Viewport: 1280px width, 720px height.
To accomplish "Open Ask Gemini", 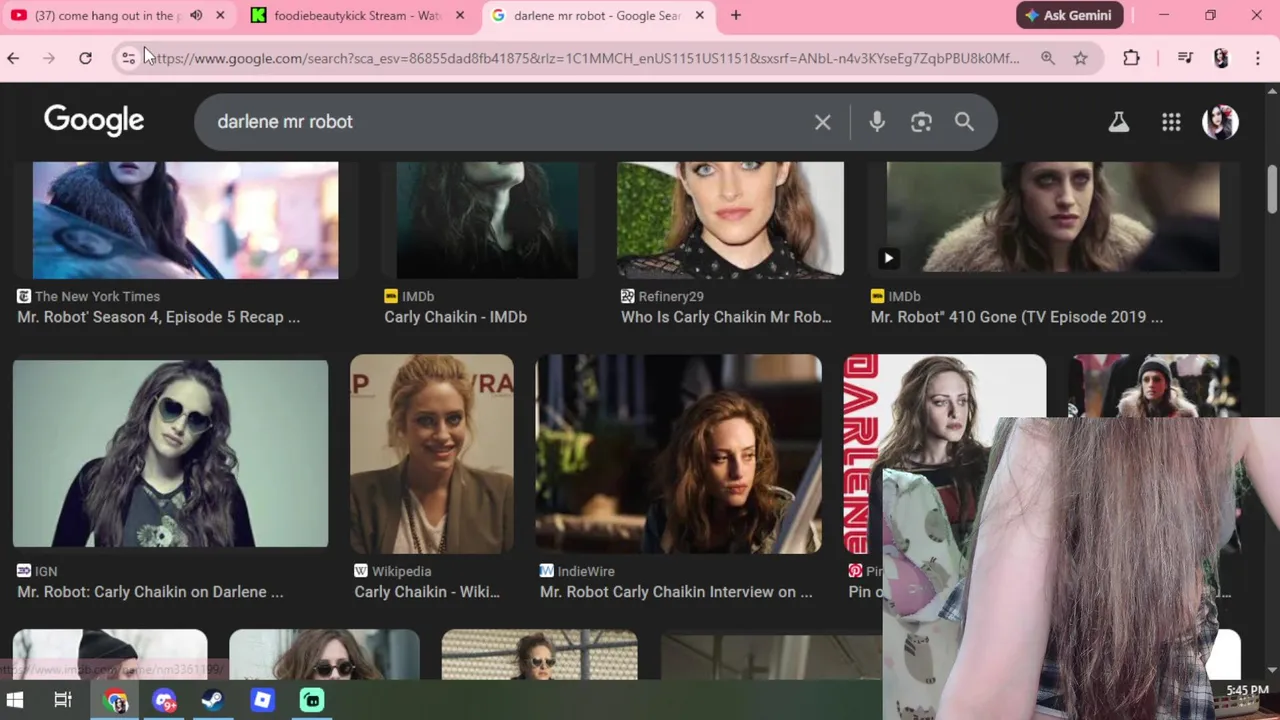I will coord(1070,15).
